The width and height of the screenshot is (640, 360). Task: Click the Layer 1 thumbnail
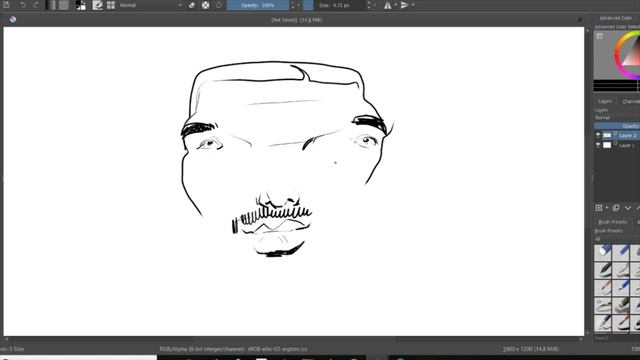[x=607, y=145]
